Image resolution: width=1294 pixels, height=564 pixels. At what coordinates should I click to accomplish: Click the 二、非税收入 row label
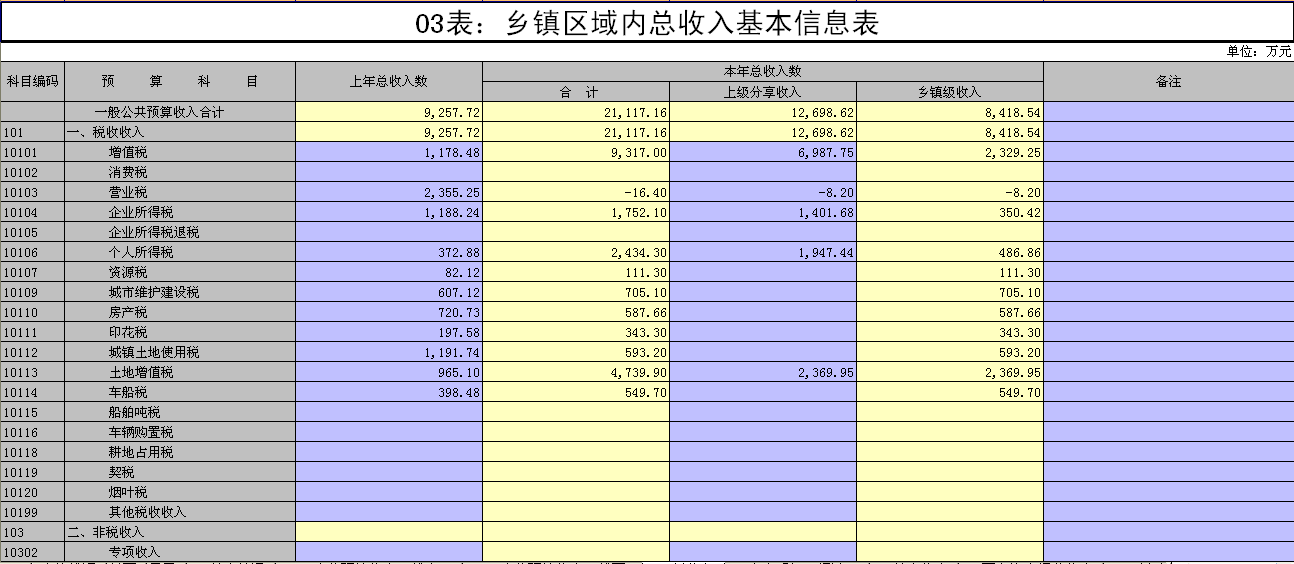pos(180,532)
